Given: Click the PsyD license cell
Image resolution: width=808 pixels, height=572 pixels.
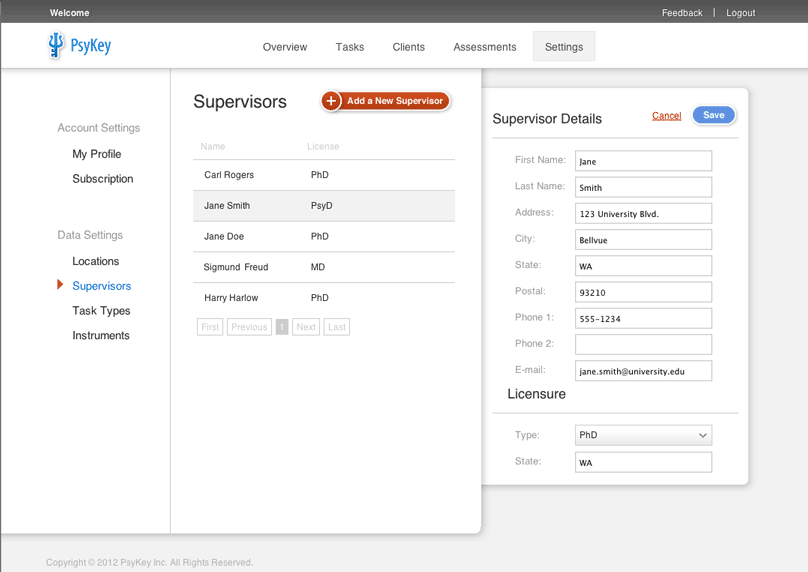Looking at the screenshot, I should tap(322, 206).
